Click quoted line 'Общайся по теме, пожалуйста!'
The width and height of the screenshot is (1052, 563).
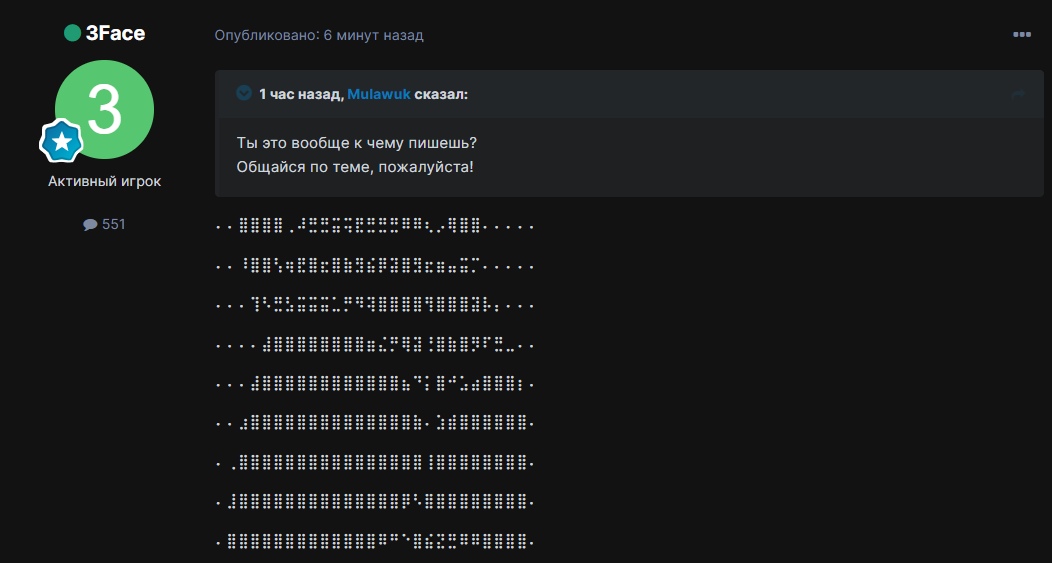355,166
